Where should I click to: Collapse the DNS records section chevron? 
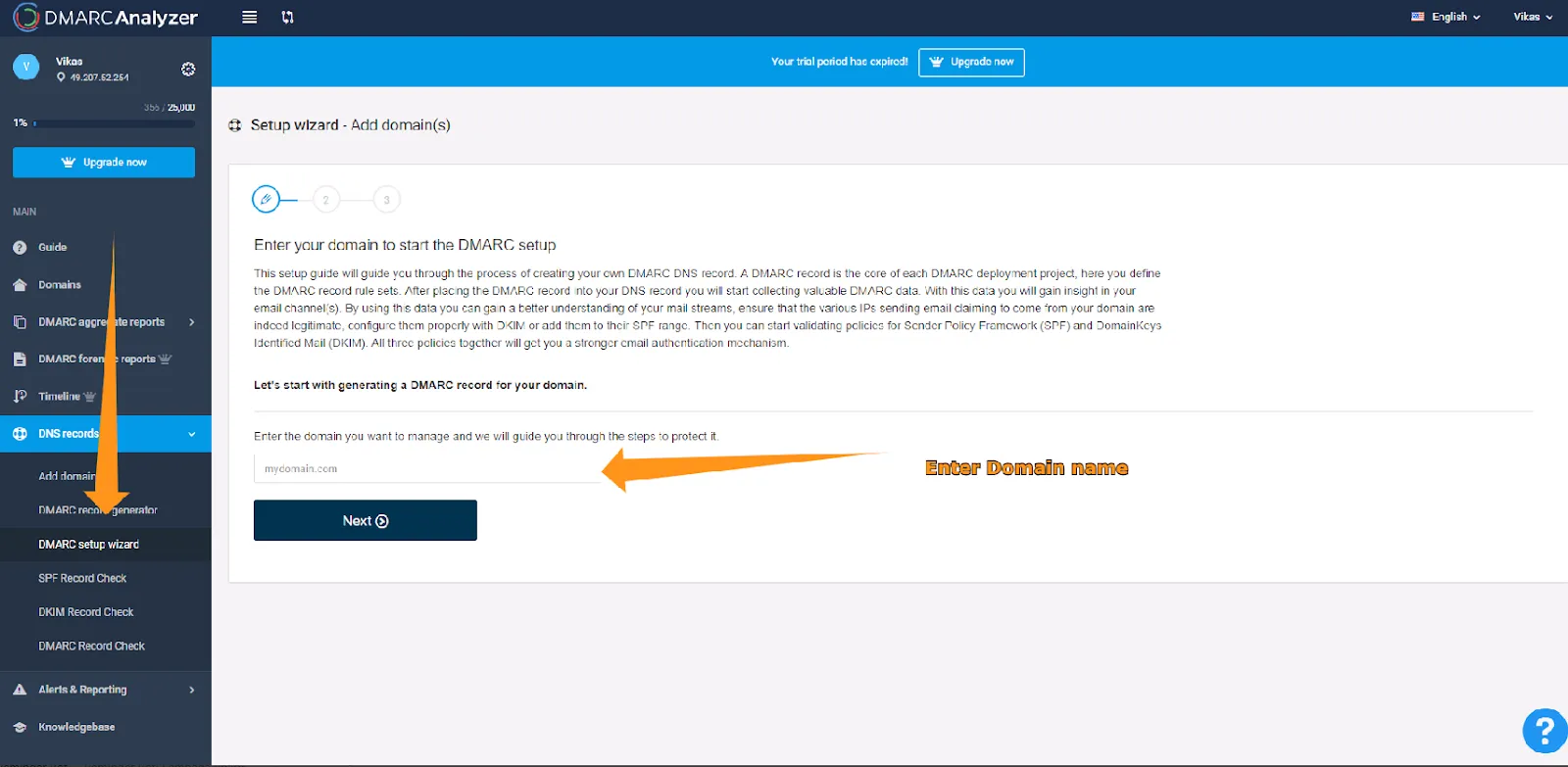pyautogui.click(x=192, y=434)
